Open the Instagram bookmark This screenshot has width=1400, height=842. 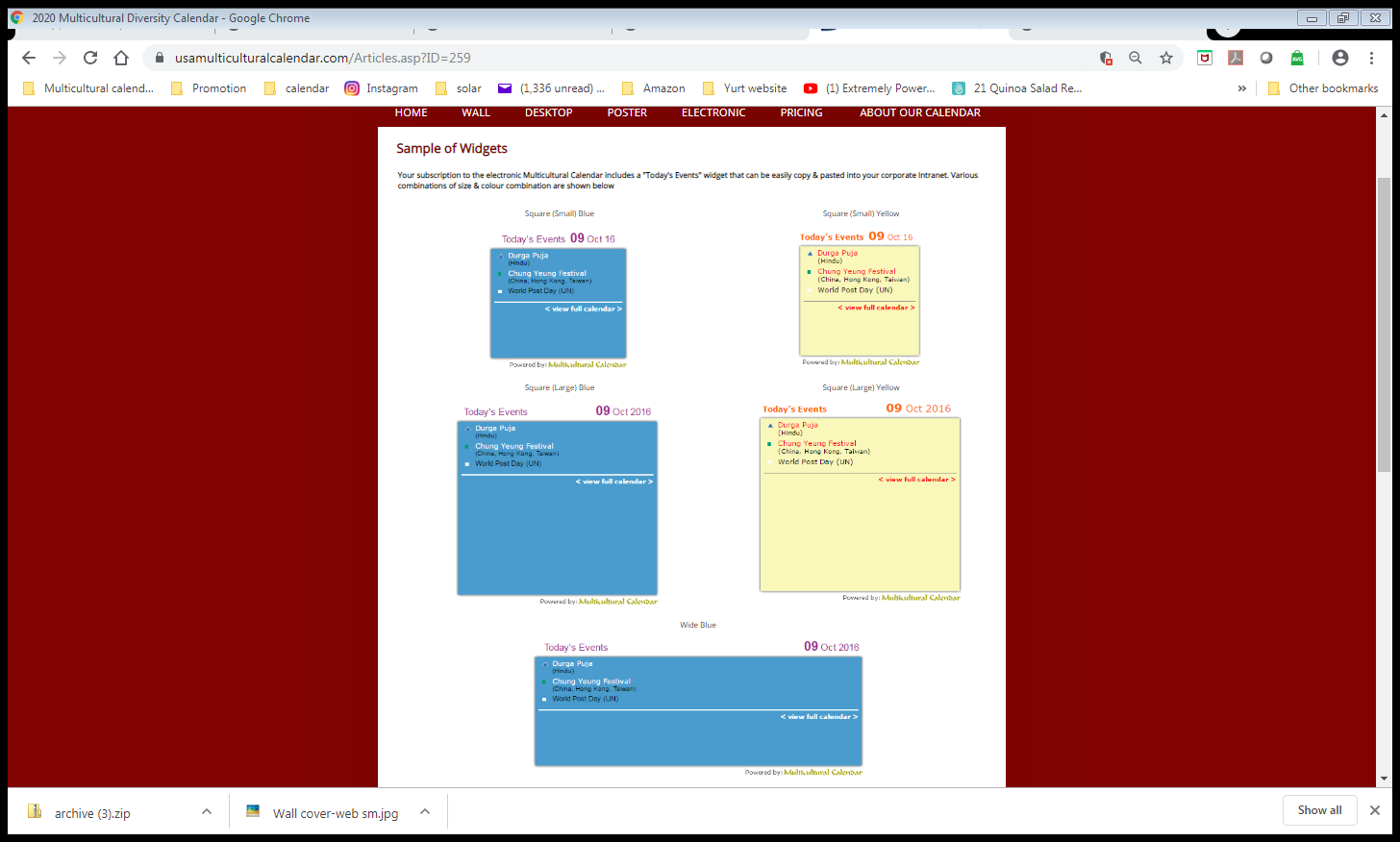(382, 88)
